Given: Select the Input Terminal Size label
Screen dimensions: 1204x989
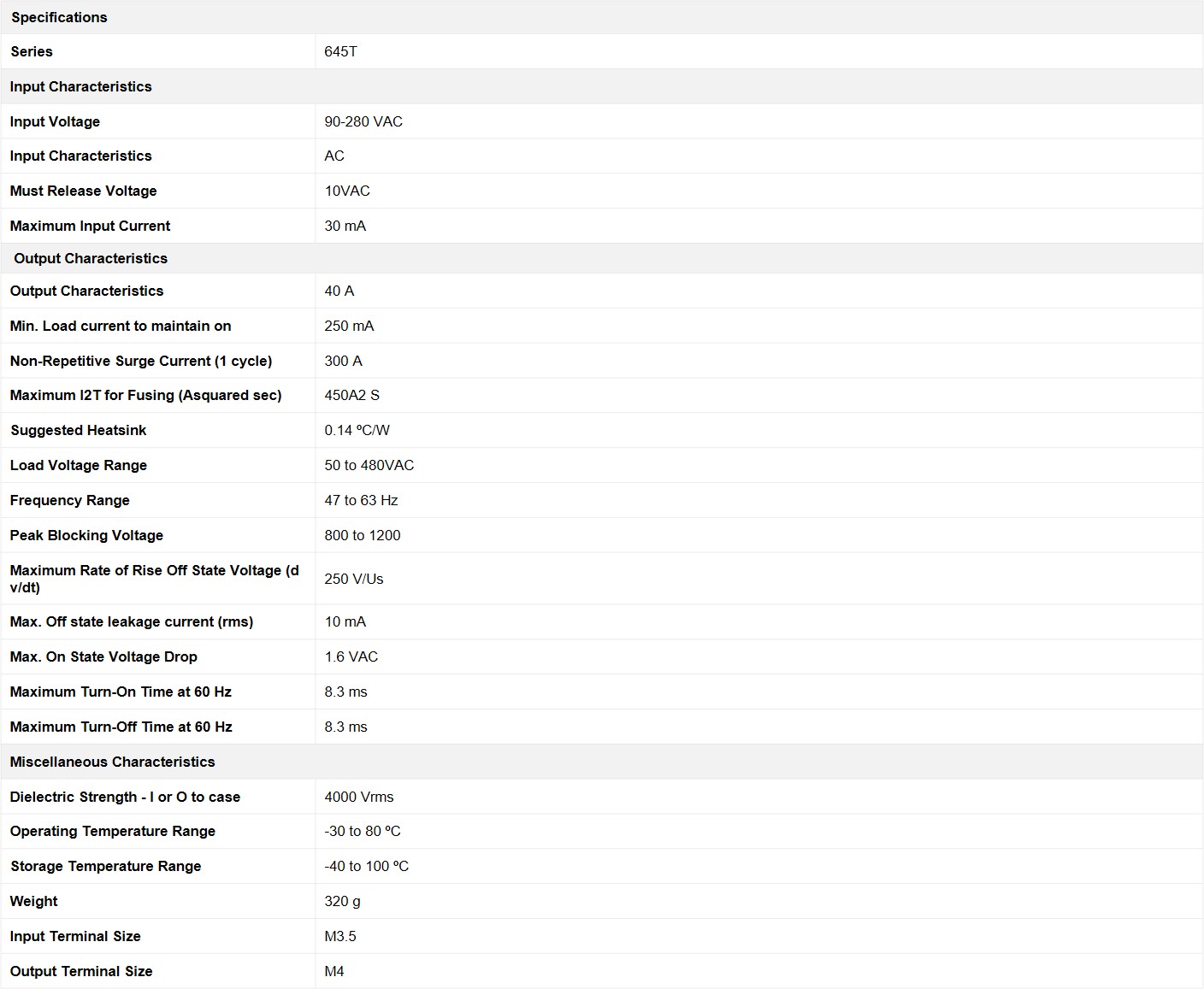Looking at the screenshot, I should click(x=75, y=936).
